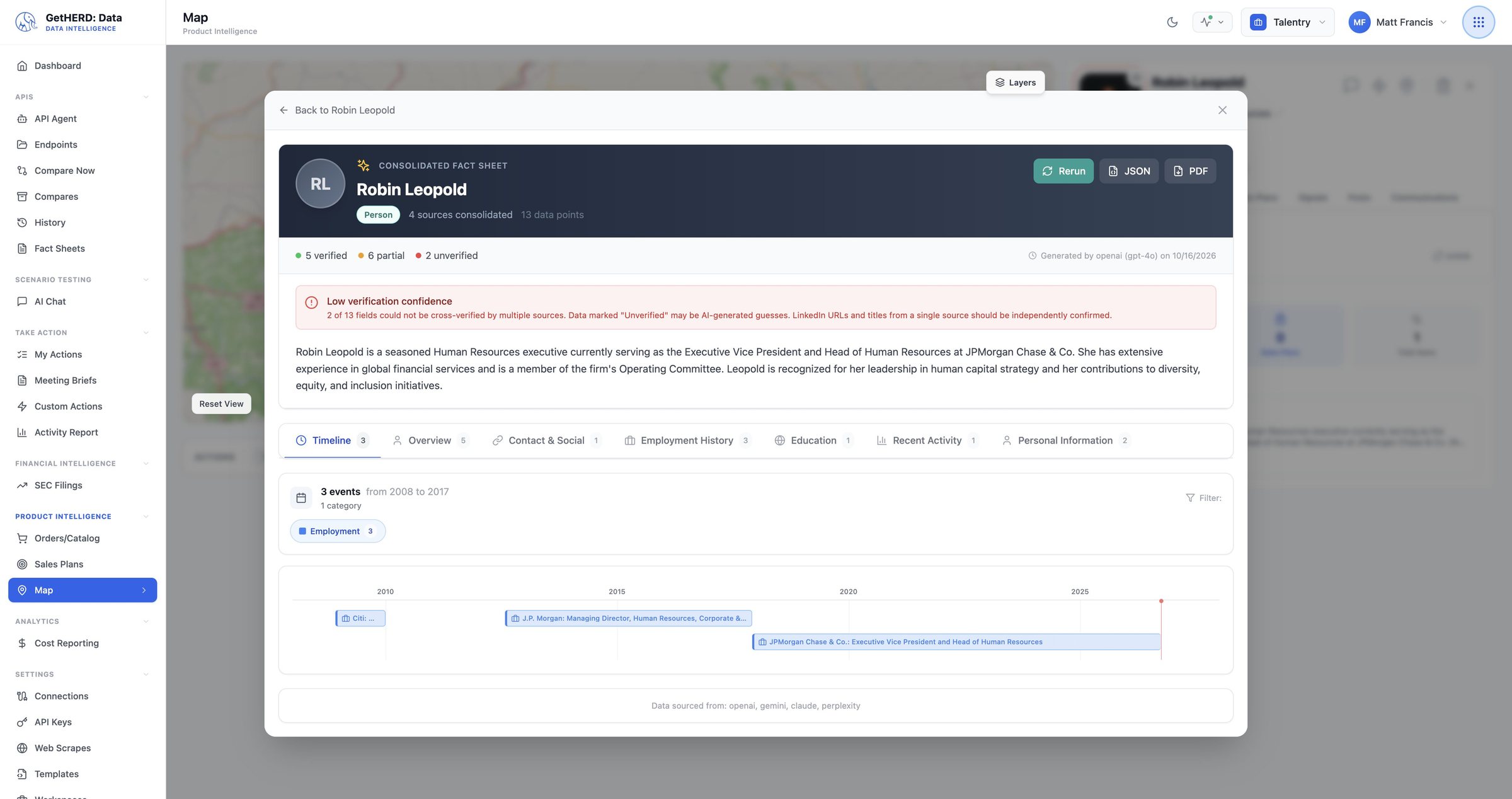Viewport: 1512px width, 799px height.
Task: Toggle the Employment category filter chip
Action: coord(338,531)
